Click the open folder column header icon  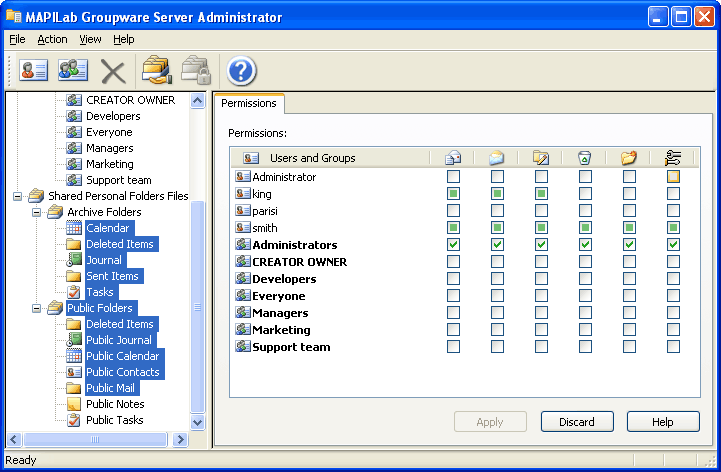[x=629, y=158]
